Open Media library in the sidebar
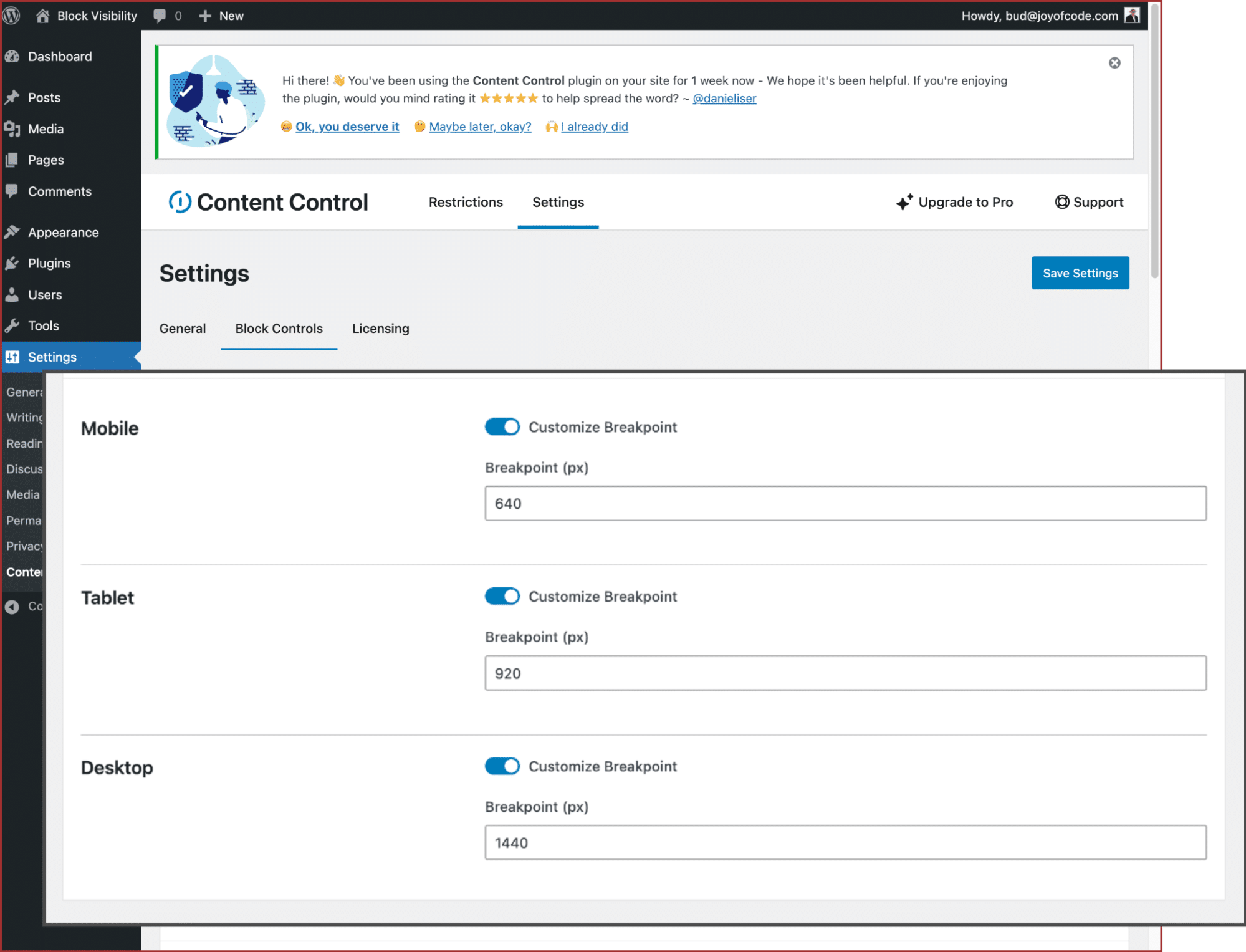Image resolution: width=1246 pixels, height=952 pixels. point(70,129)
